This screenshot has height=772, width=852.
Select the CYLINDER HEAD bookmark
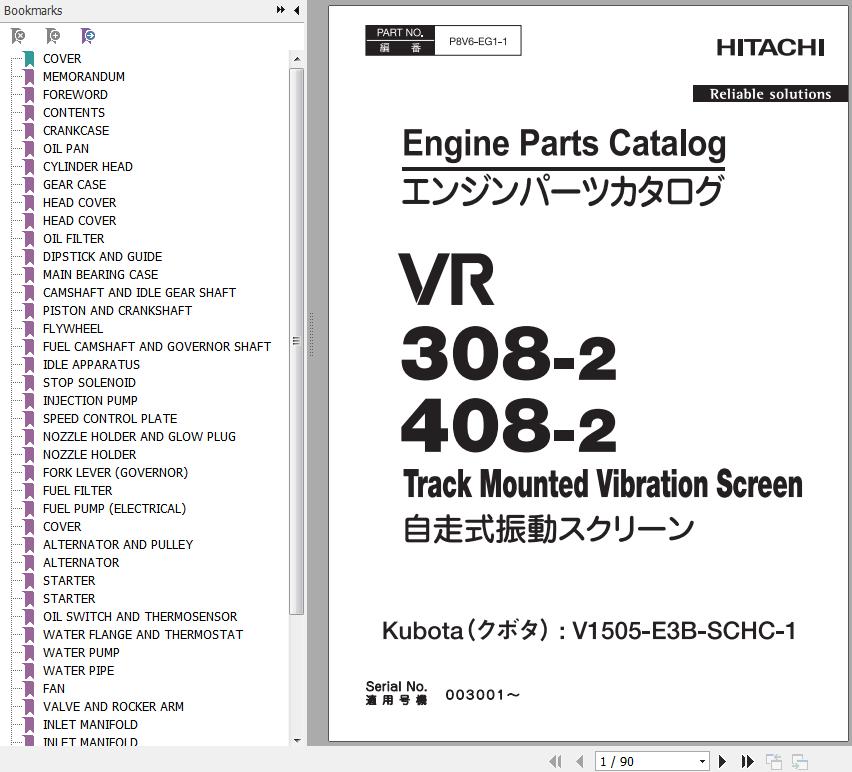click(x=87, y=166)
